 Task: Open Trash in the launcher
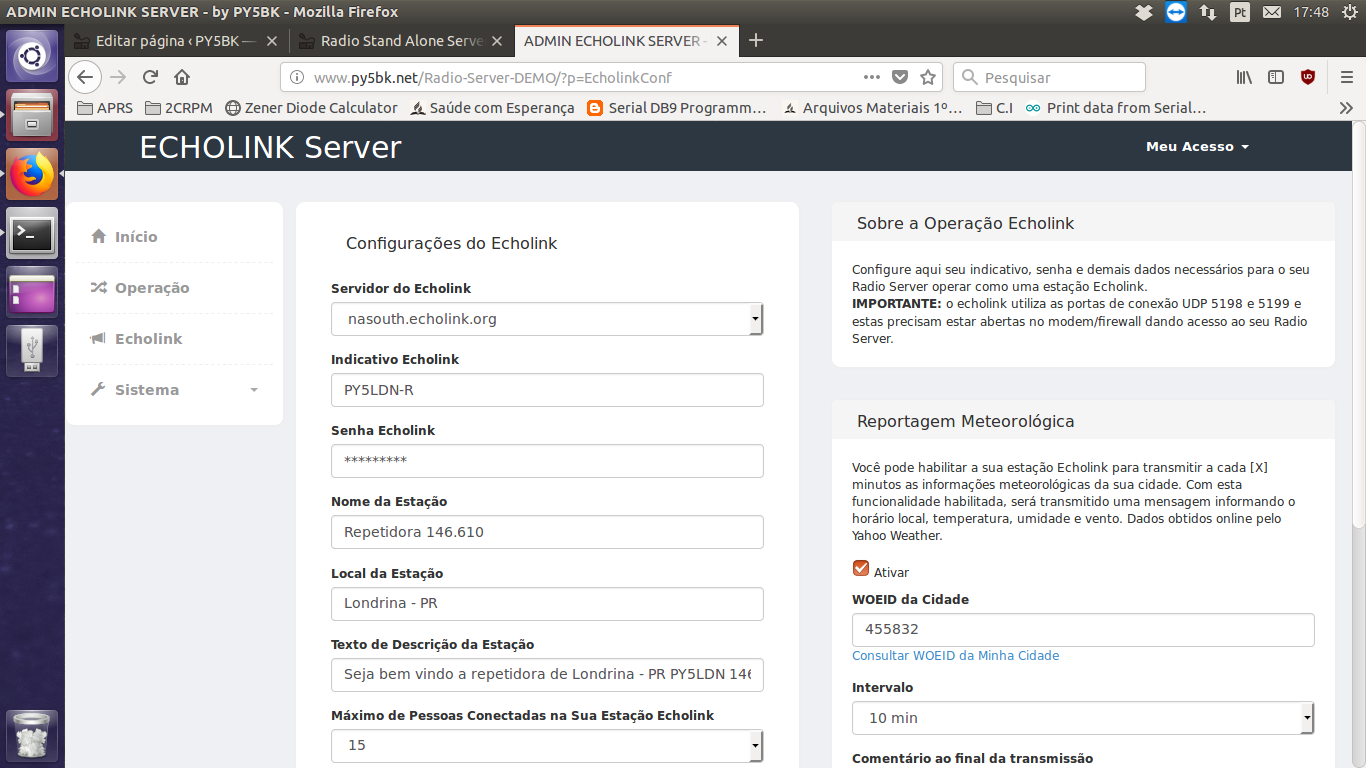[32, 737]
